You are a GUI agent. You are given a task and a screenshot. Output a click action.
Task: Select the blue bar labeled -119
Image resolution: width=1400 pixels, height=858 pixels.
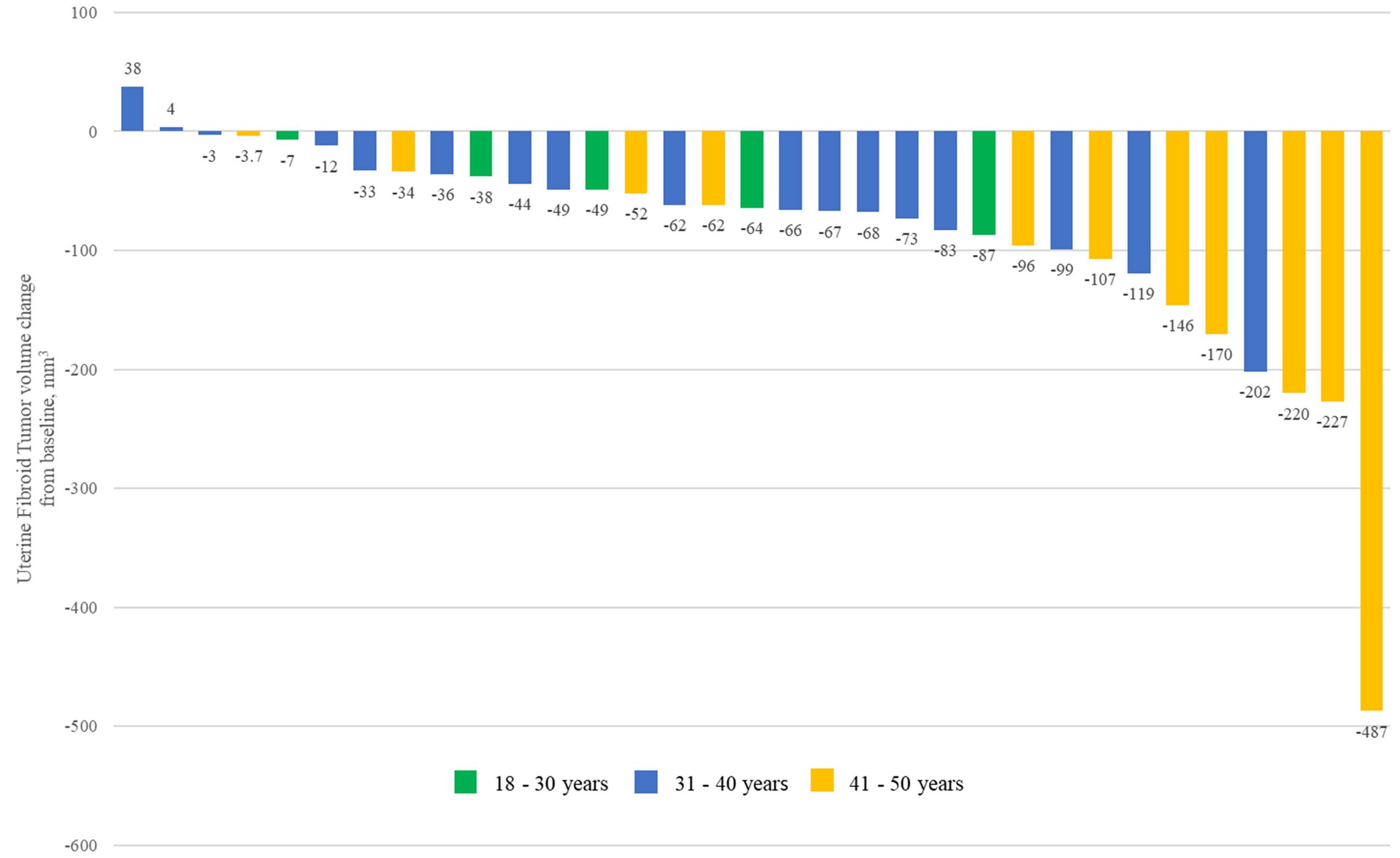[x=1139, y=202]
